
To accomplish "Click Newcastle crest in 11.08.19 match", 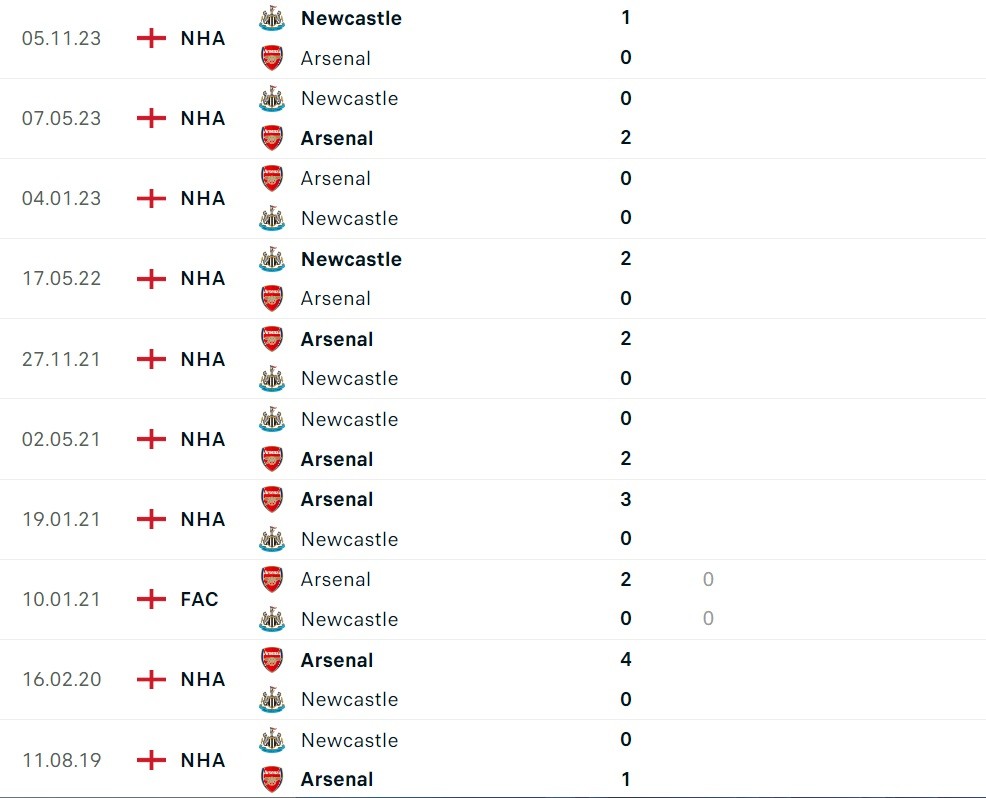I will coord(271,740).
